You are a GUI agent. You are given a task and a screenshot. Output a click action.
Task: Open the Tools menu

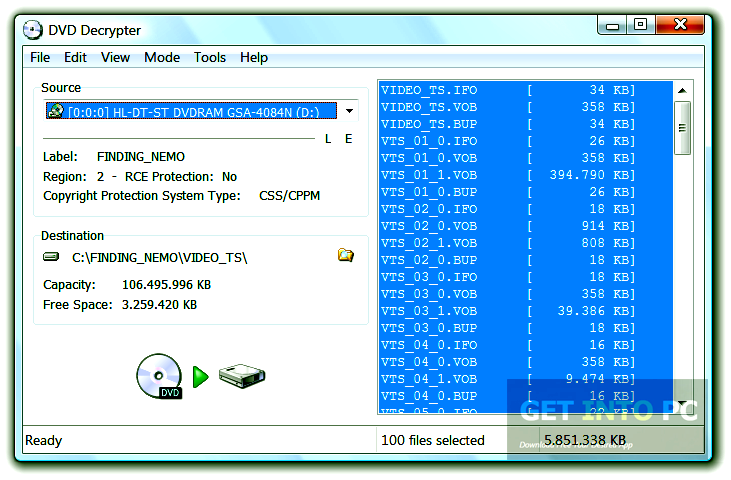point(210,57)
